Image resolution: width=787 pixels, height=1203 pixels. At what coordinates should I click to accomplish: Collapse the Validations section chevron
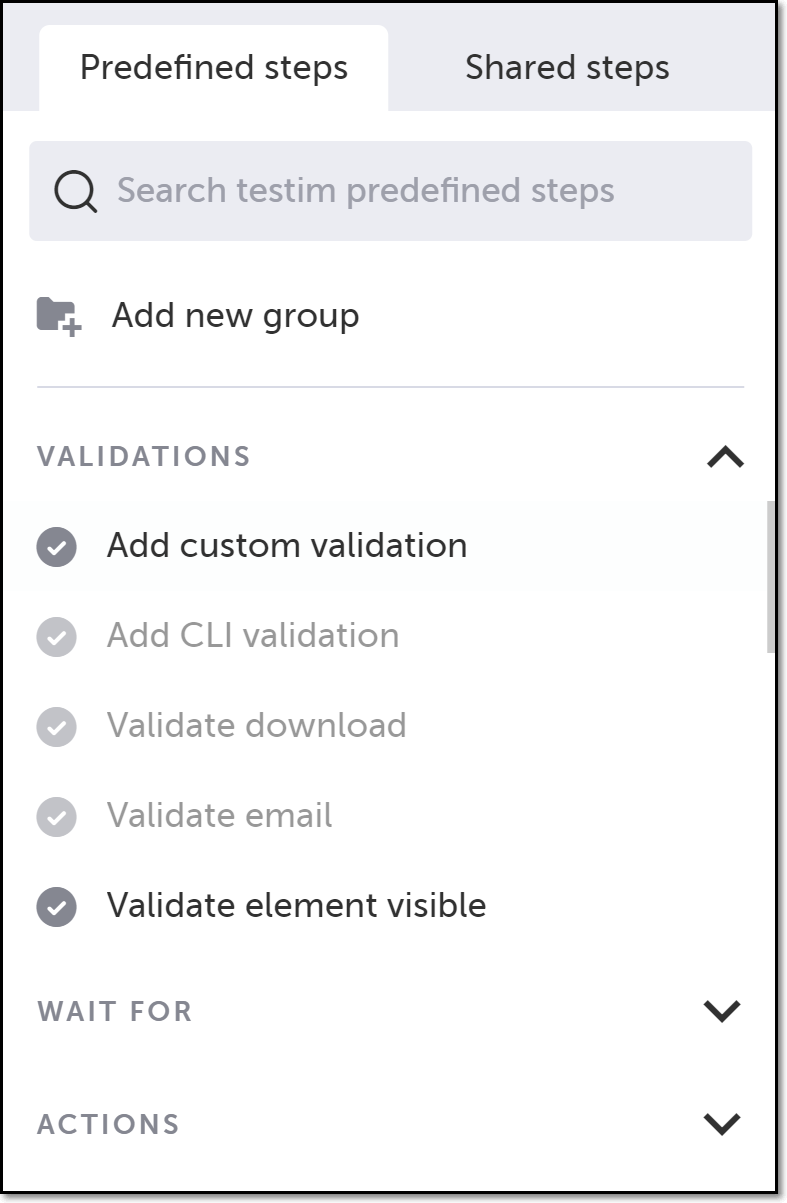point(725,457)
